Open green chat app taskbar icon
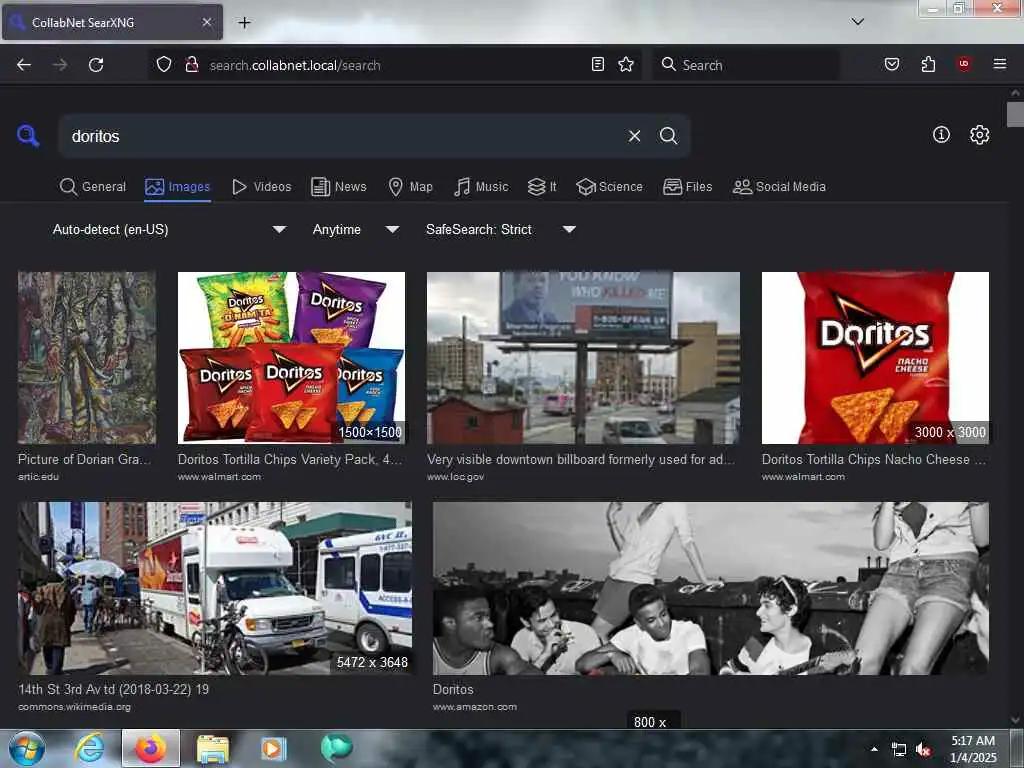This screenshot has height=768, width=1024. (x=337, y=748)
